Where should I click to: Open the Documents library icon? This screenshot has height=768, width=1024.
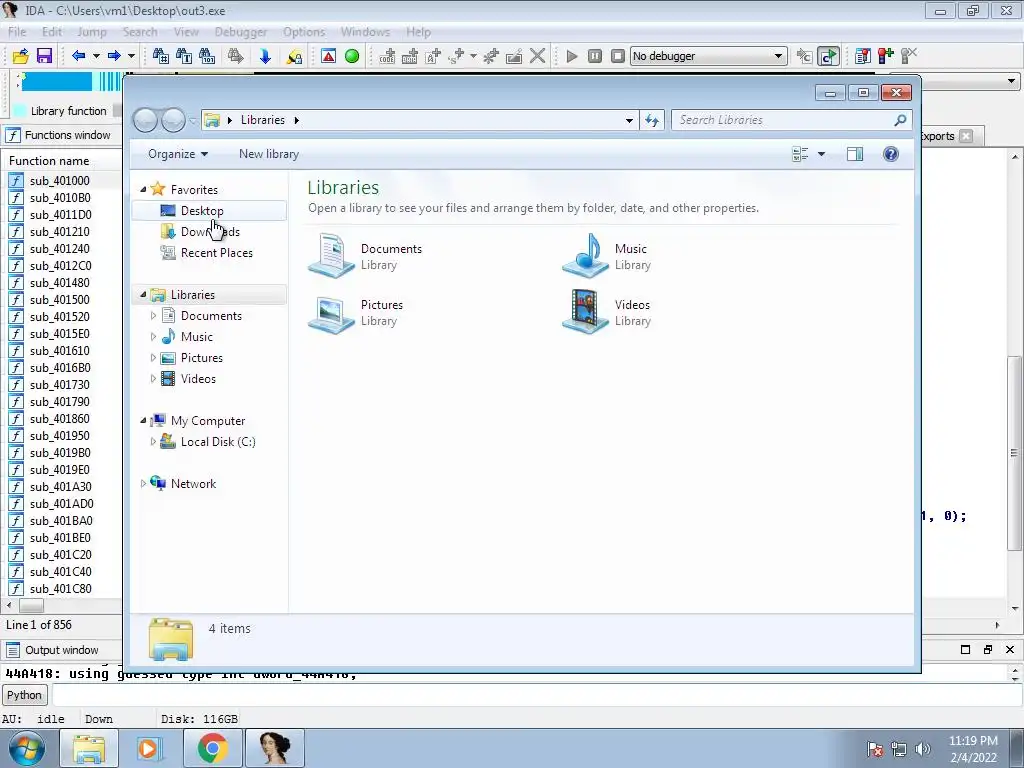(331, 256)
